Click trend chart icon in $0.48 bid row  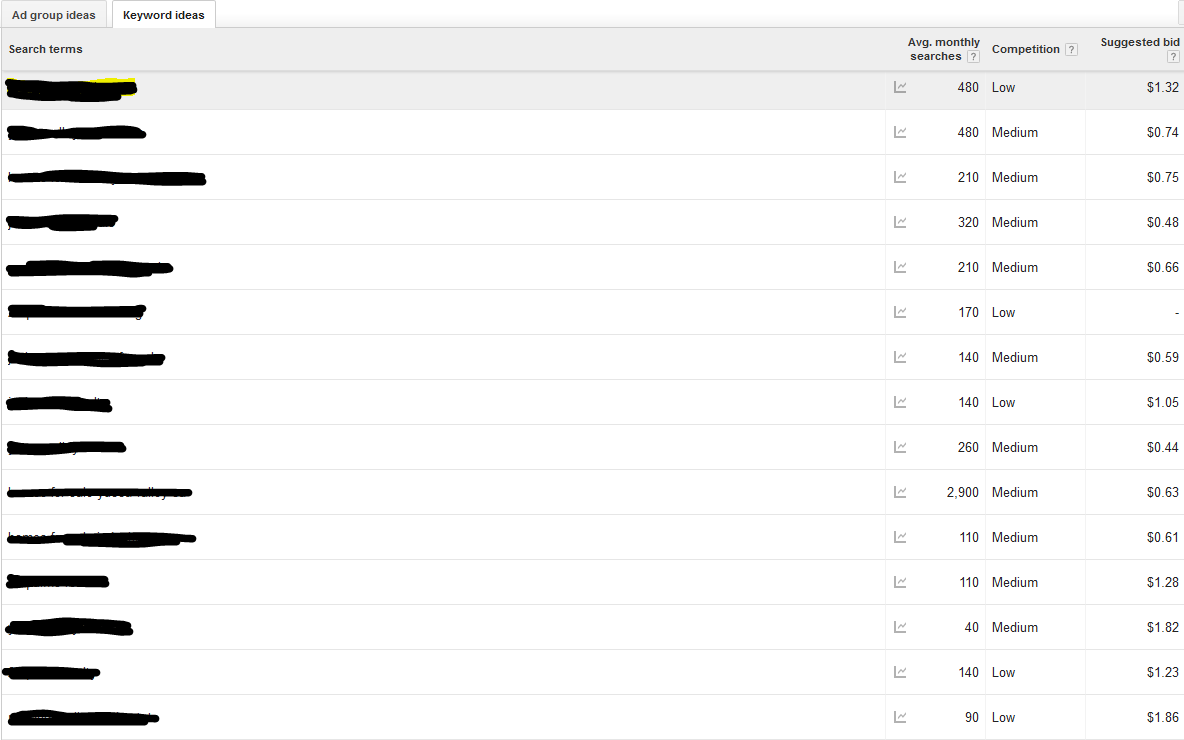(900, 222)
